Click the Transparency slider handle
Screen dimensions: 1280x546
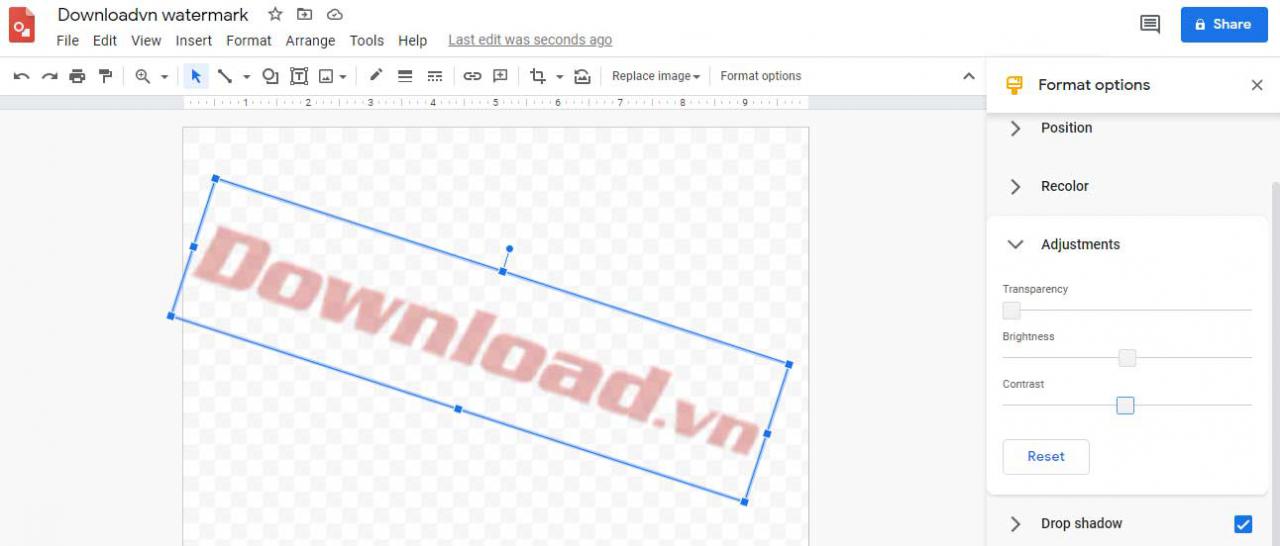click(x=1012, y=310)
